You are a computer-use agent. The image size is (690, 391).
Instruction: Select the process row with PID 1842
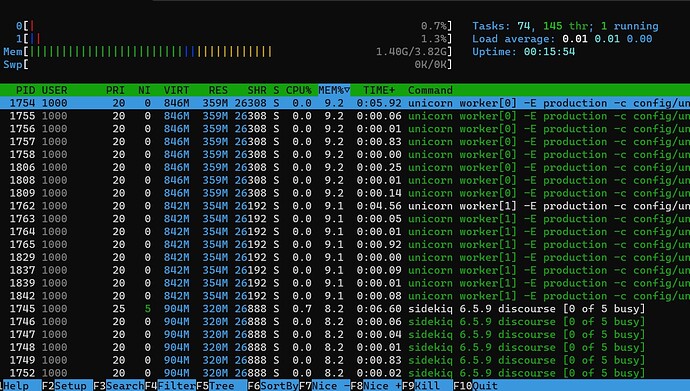tap(345, 296)
